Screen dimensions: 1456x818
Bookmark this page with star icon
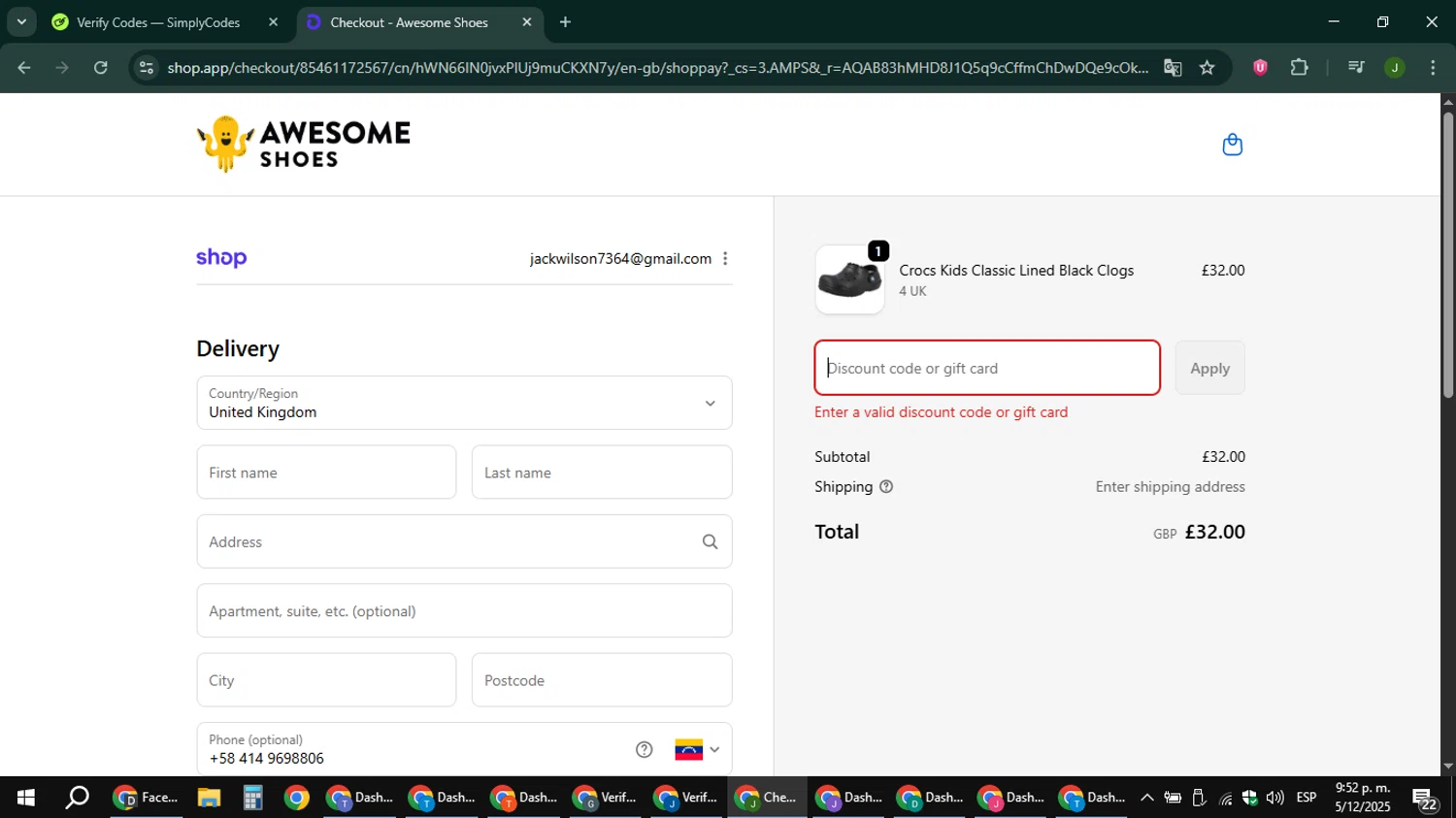click(x=1207, y=67)
